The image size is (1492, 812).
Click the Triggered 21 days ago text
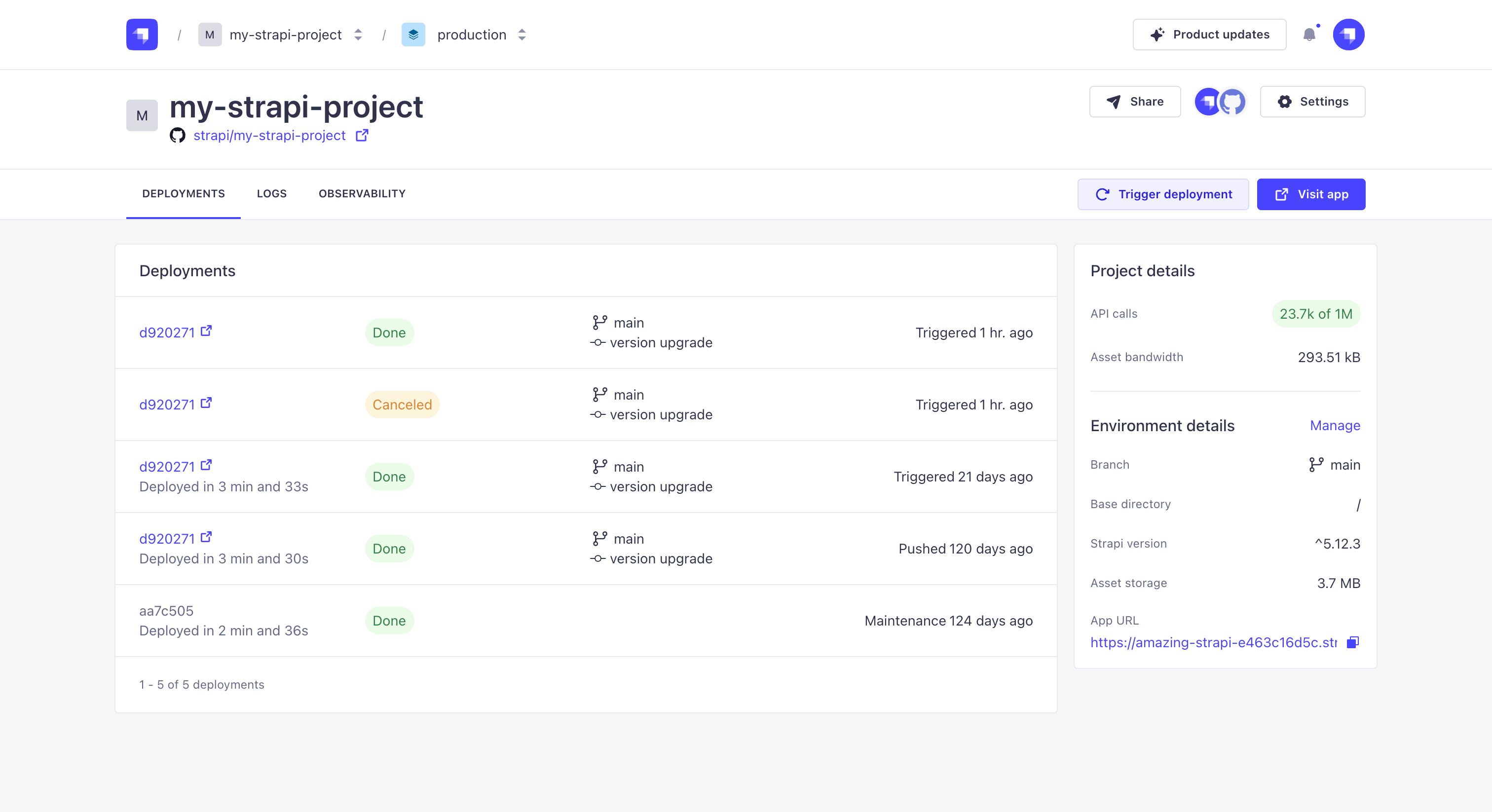tap(963, 477)
